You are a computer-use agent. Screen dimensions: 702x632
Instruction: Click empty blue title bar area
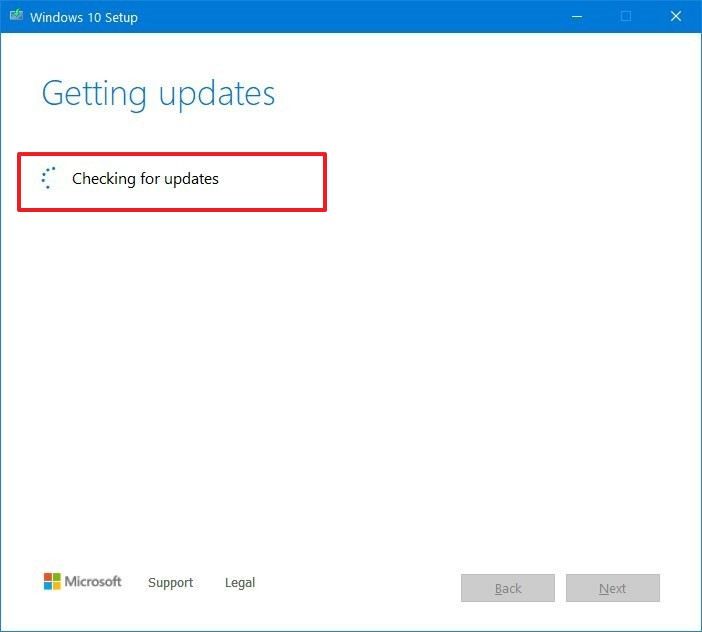(349, 17)
